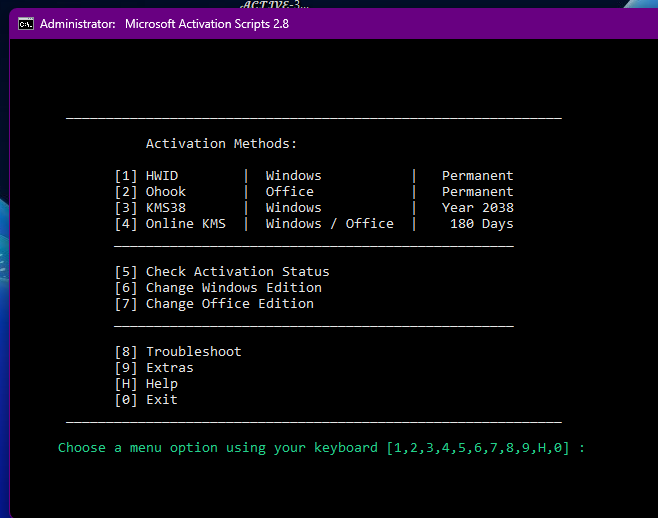Click '[7] Change Office Edition' line
Screen dimensions: 658x518
point(214,303)
